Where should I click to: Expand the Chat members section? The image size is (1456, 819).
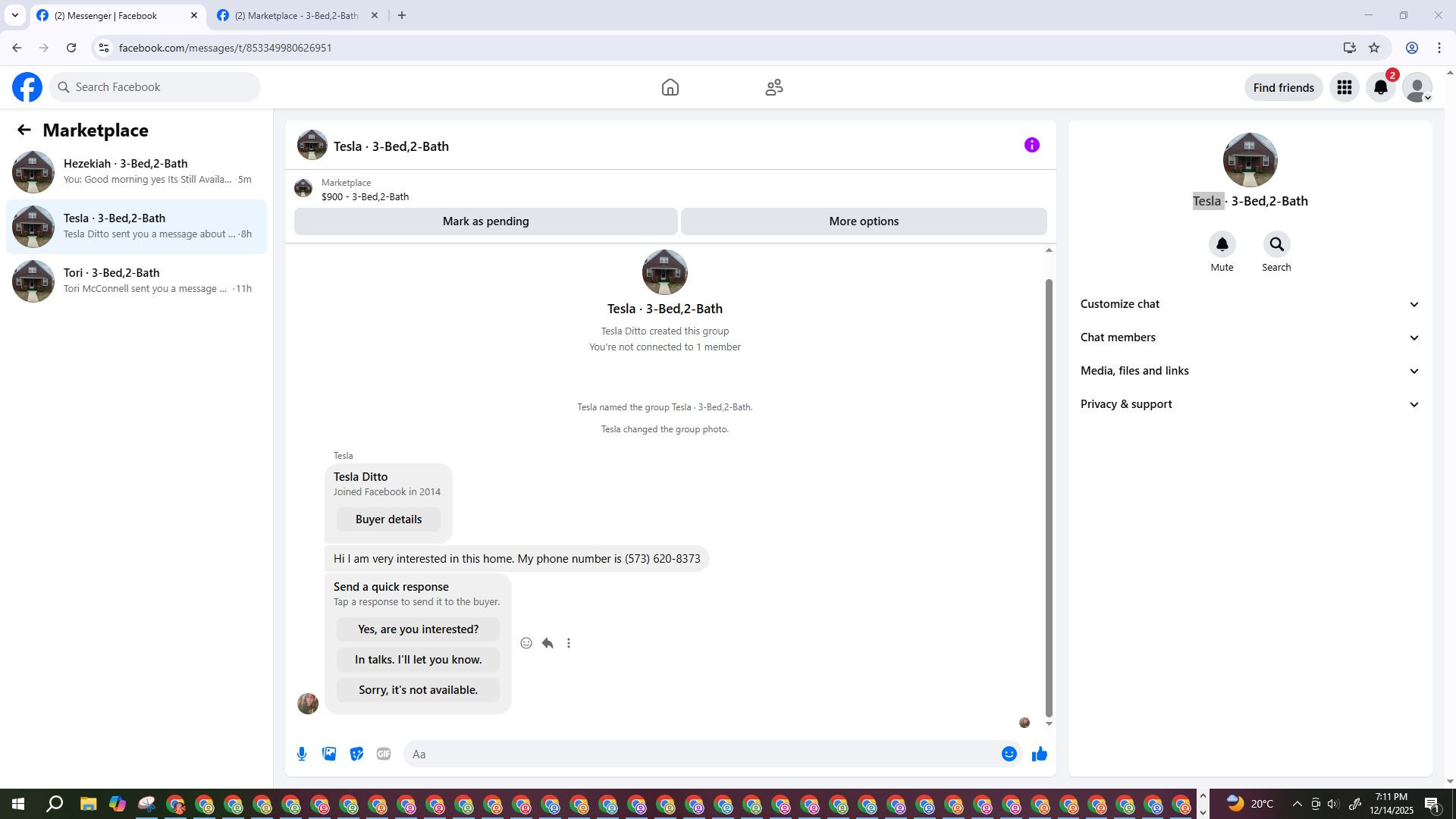coord(1249,337)
